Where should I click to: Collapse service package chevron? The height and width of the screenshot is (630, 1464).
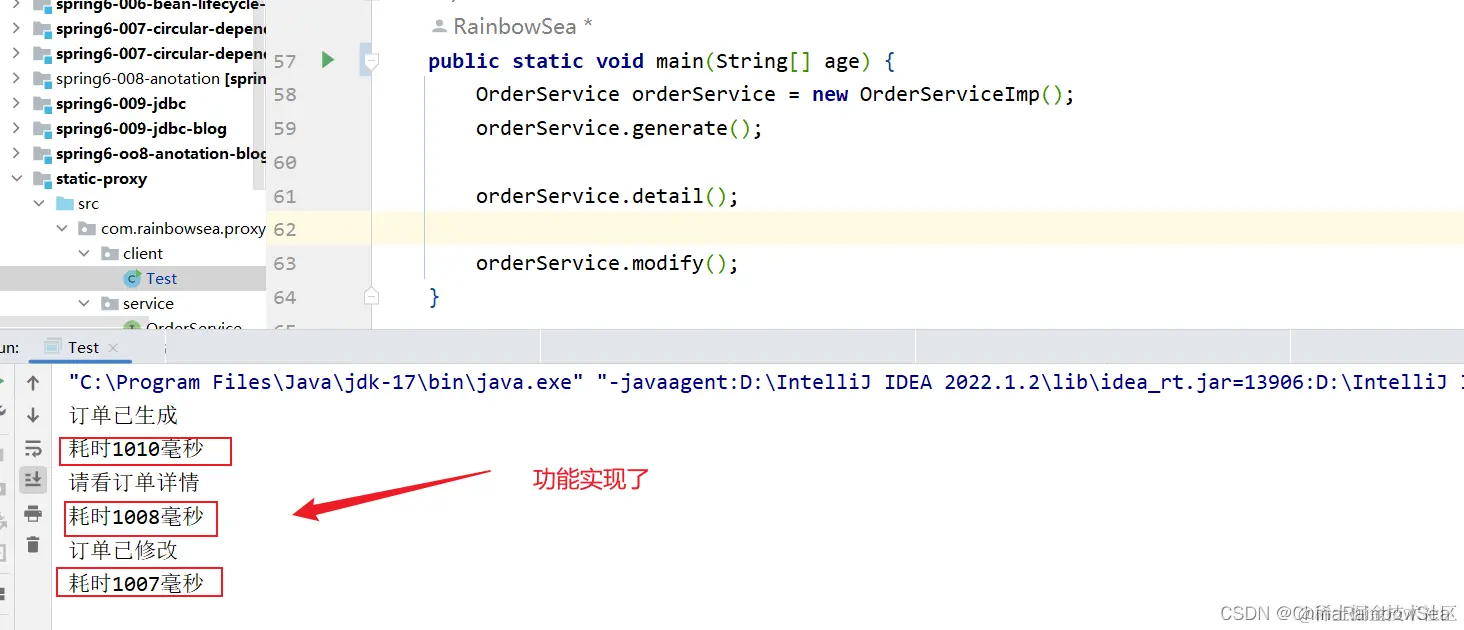(85, 304)
